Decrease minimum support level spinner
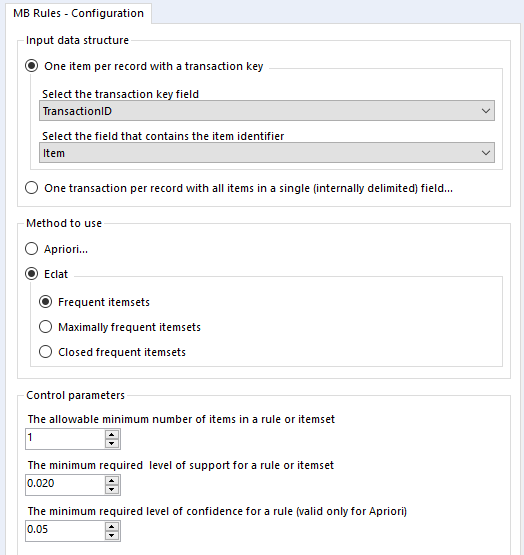Image resolution: width=524 pixels, height=555 pixels. point(112,489)
